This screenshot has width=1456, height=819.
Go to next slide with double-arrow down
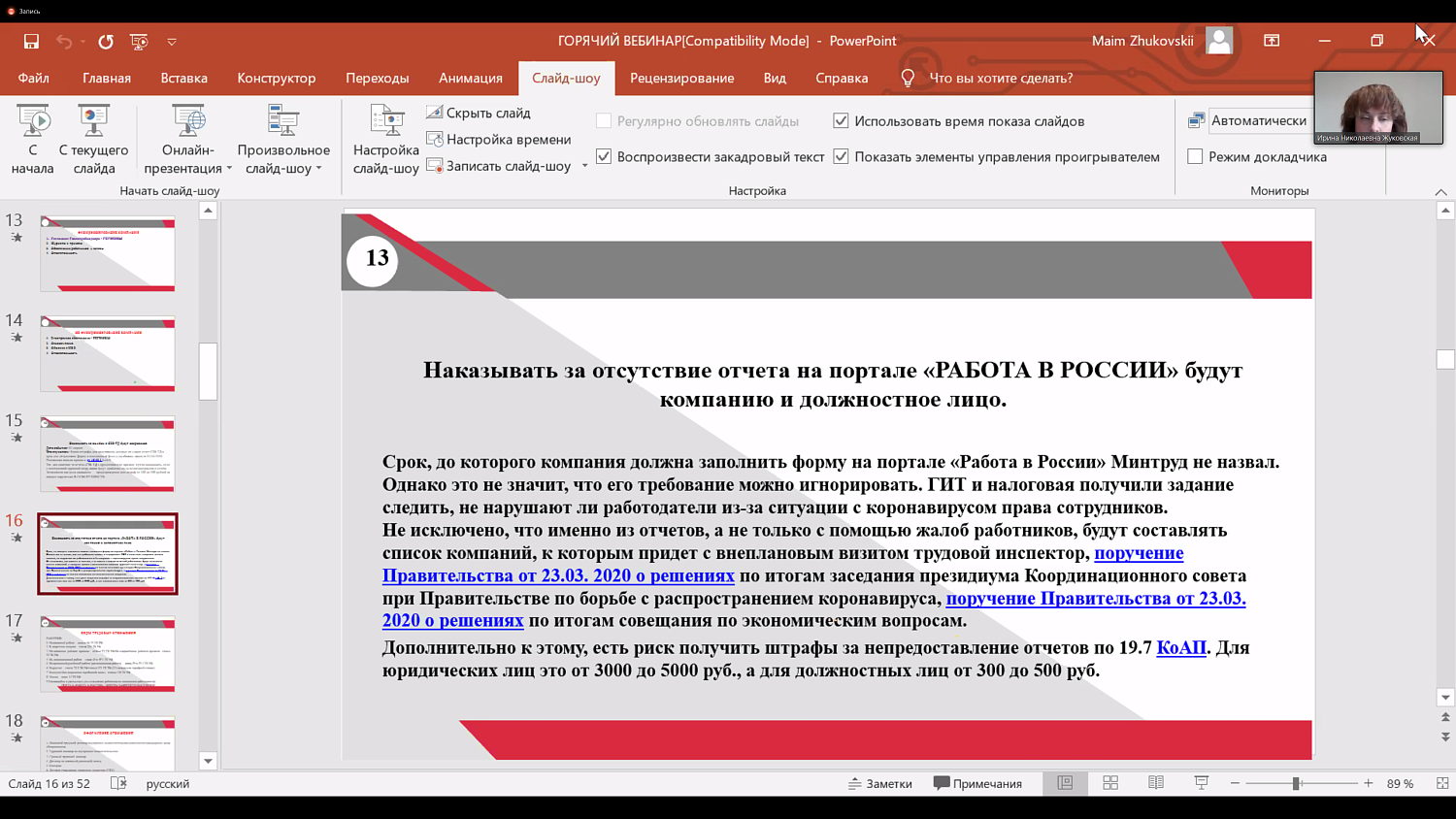(x=1445, y=737)
